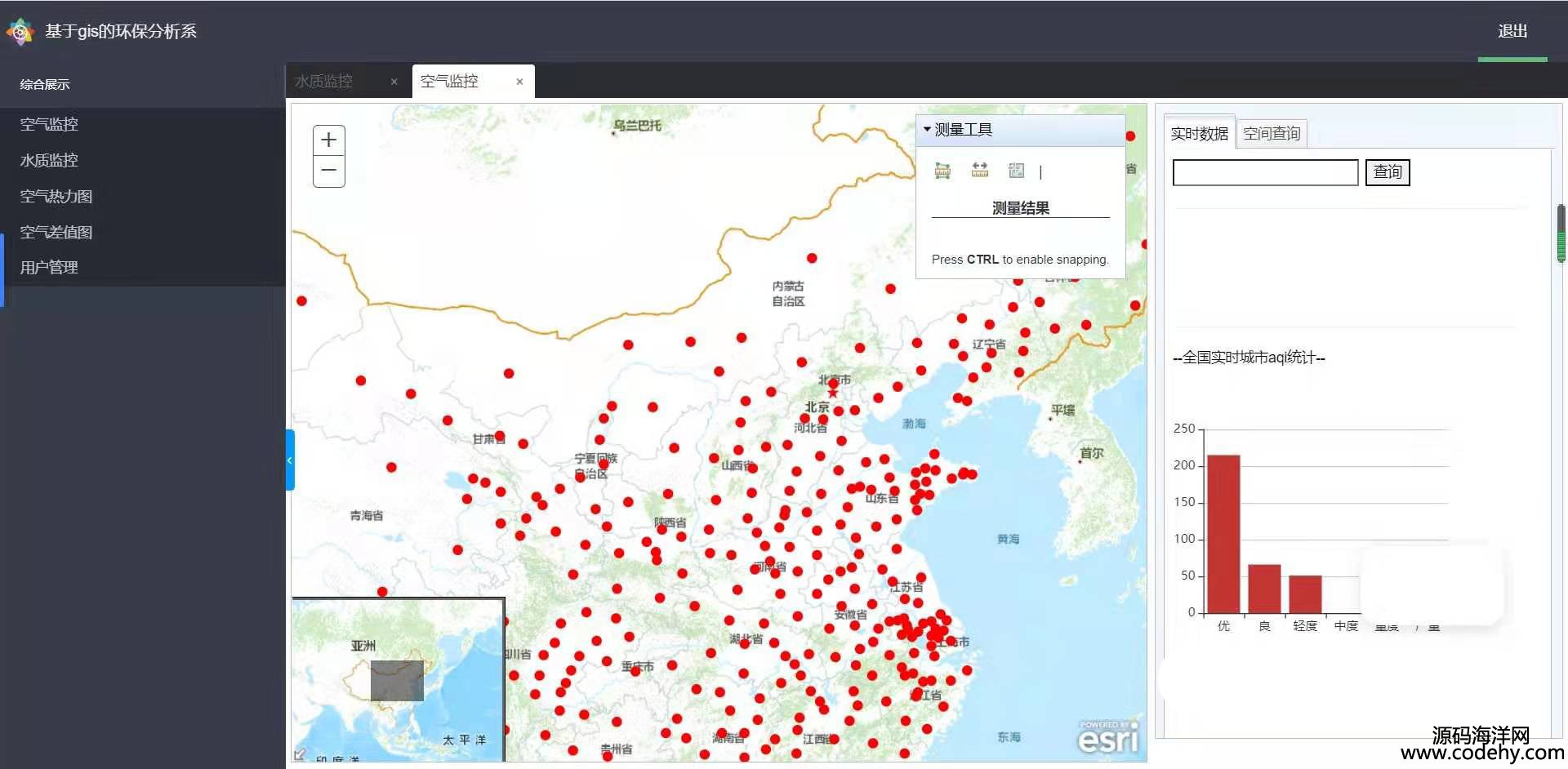Click the esri logo on the map

tap(1108, 737)
